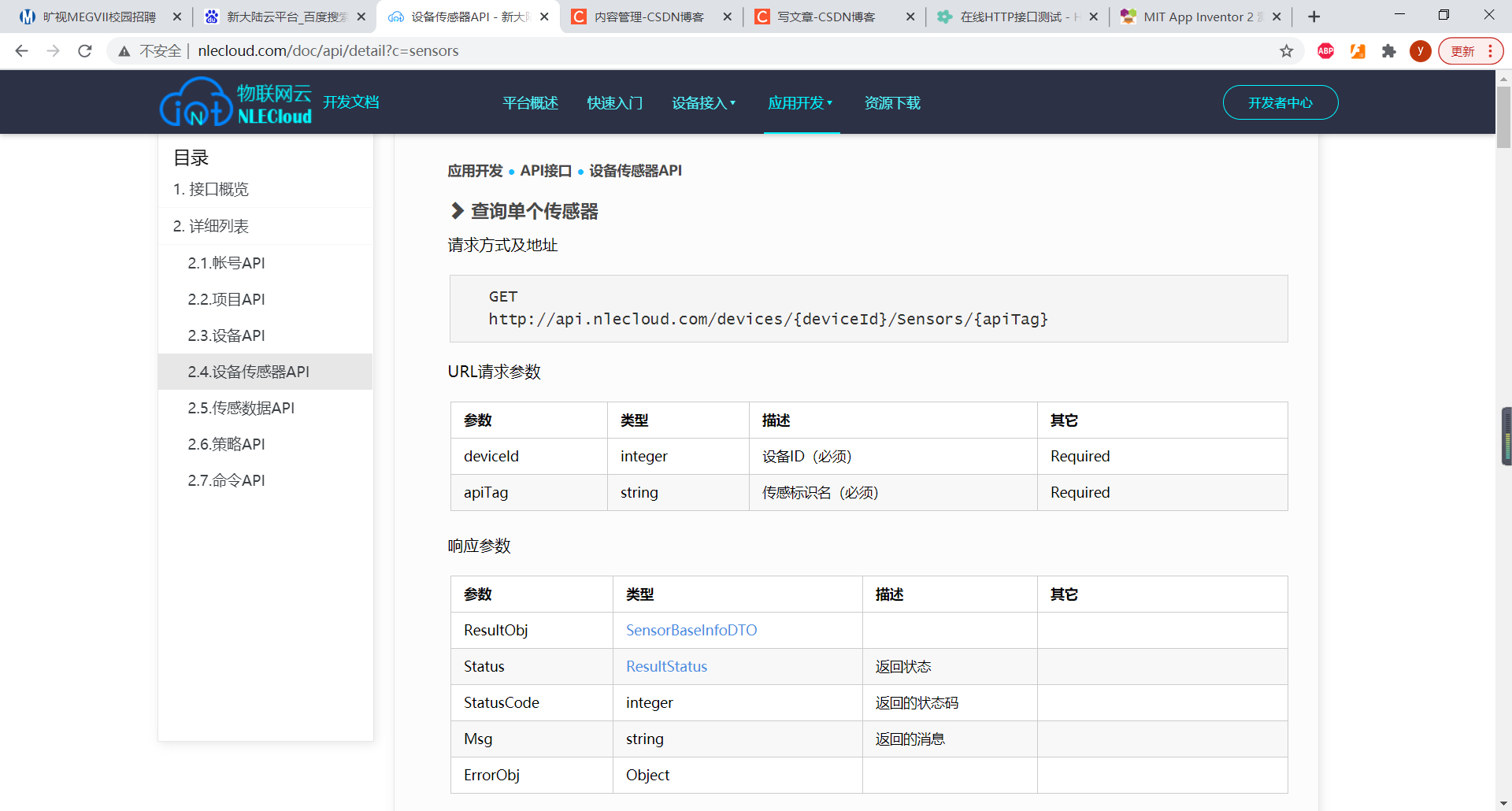Image resolution: width=1512 pixels, height=811 pixels.
Task: Open 2.3.设备API section
Action: (x=226, y=335)
